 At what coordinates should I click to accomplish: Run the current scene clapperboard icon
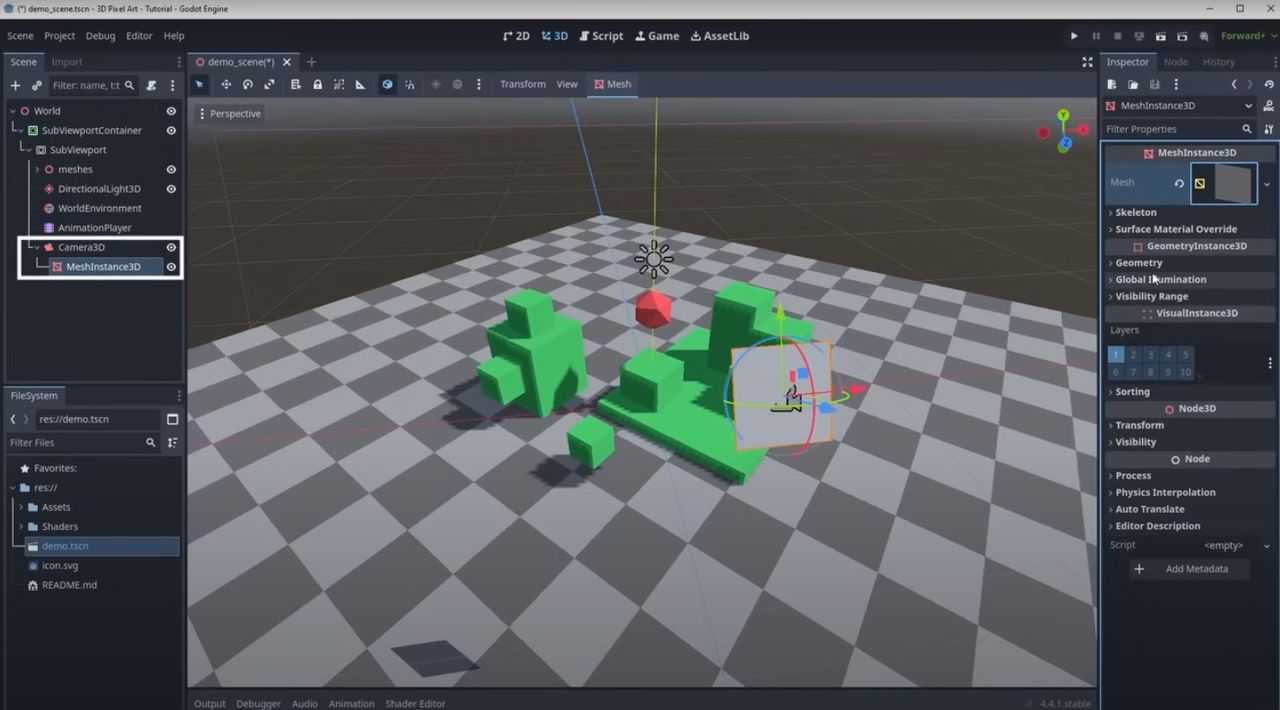pyautogui.click(x=1161, y=36)
